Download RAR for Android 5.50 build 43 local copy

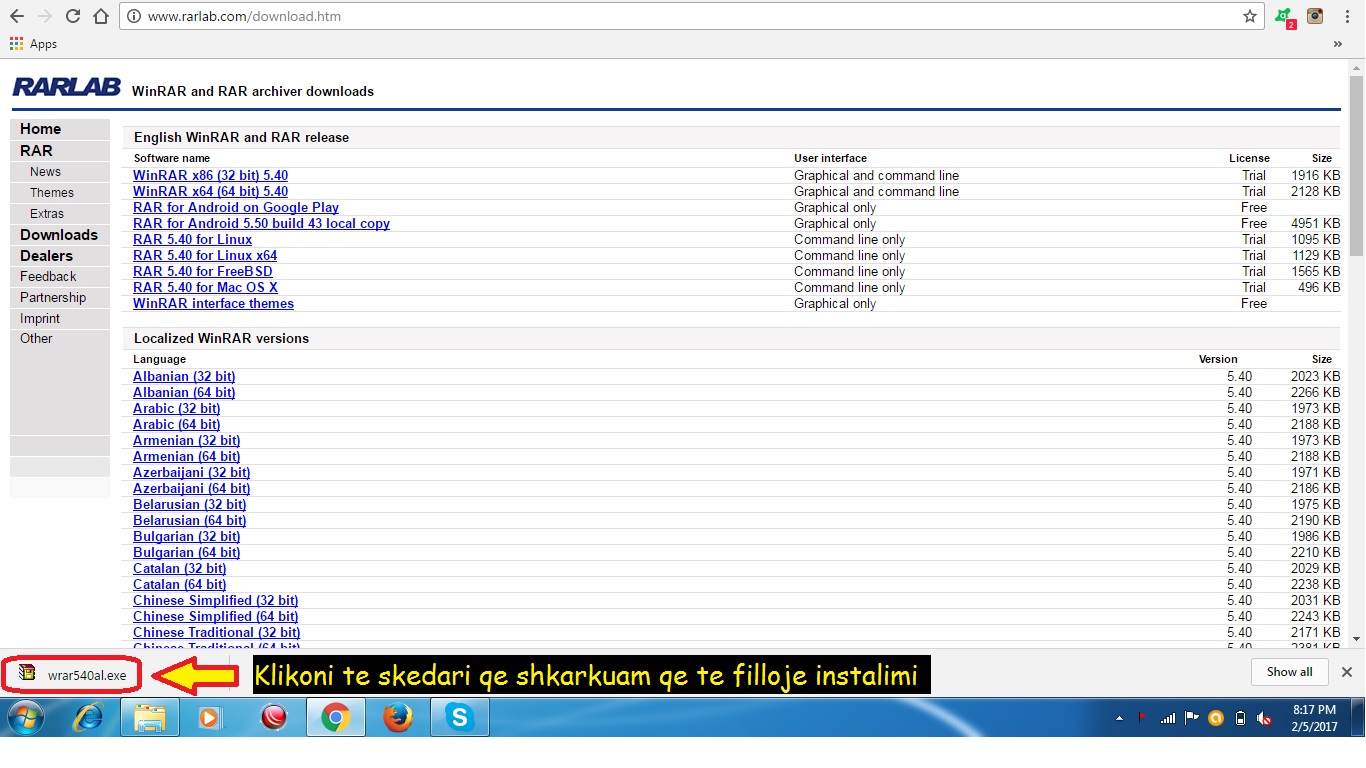coord(261,223)
